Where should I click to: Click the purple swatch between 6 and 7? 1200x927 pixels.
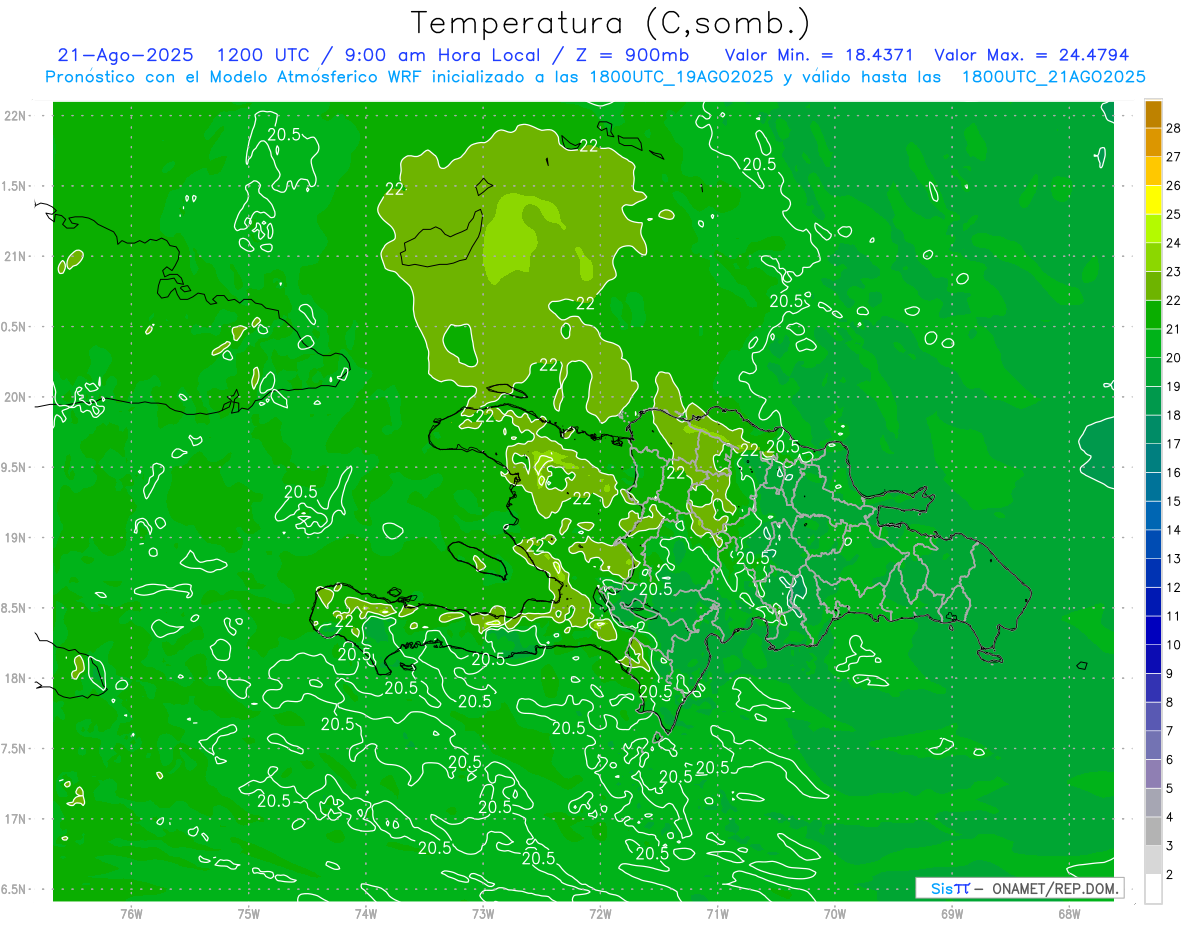pyautogui.click(x=1153, y=746)
